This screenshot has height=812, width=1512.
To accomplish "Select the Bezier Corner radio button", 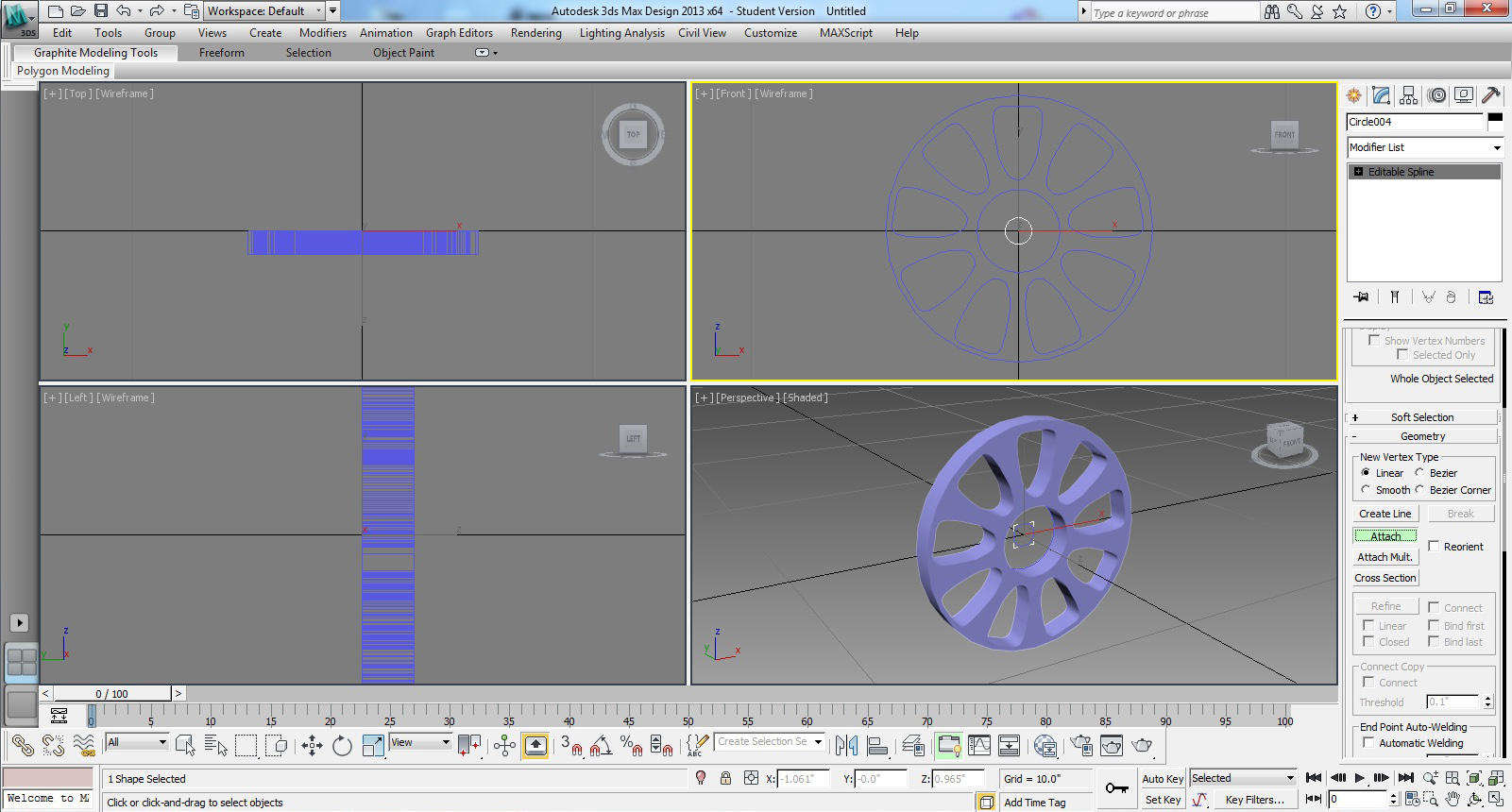I will [x=1419, y=489].
